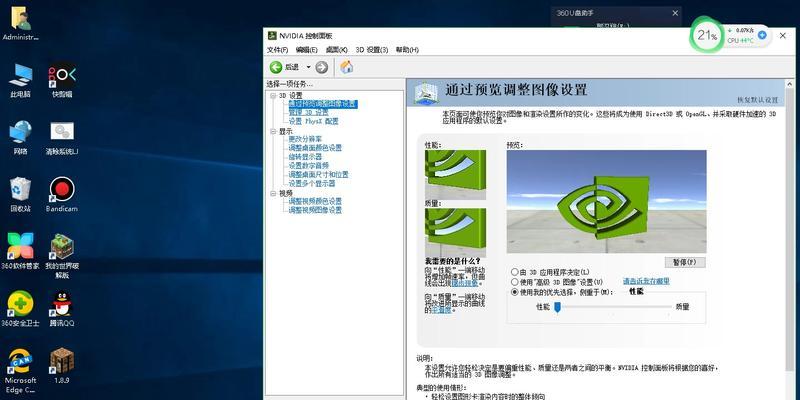
Task: Select 调整桌面颜色设置 in task tree
Action: tap(315, 148)
